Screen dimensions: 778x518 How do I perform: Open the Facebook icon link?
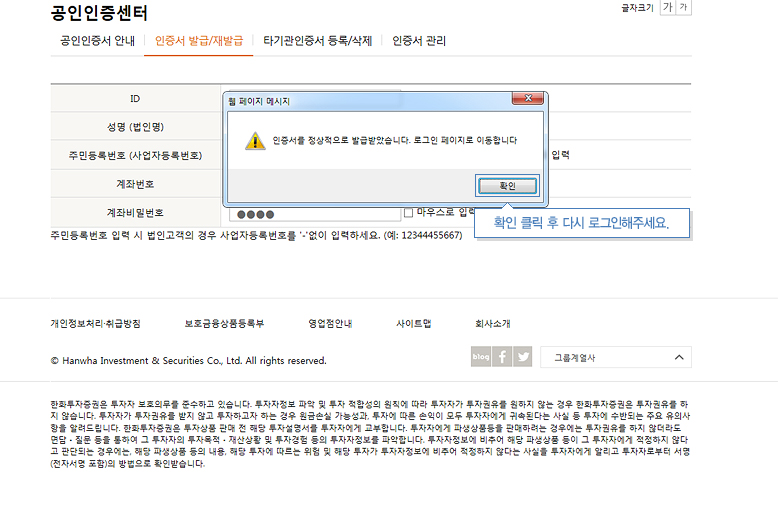(502, 357)
